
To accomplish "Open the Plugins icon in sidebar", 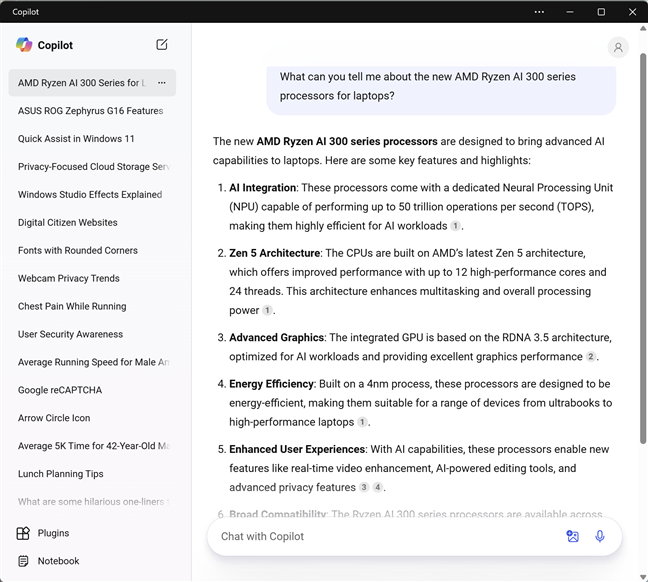I will (23, 533).
